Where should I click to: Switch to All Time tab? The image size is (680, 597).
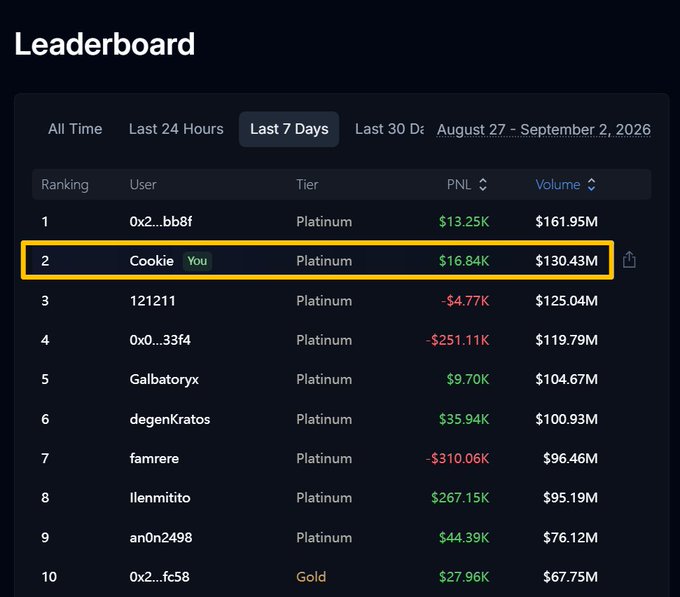tap(75, 129)
